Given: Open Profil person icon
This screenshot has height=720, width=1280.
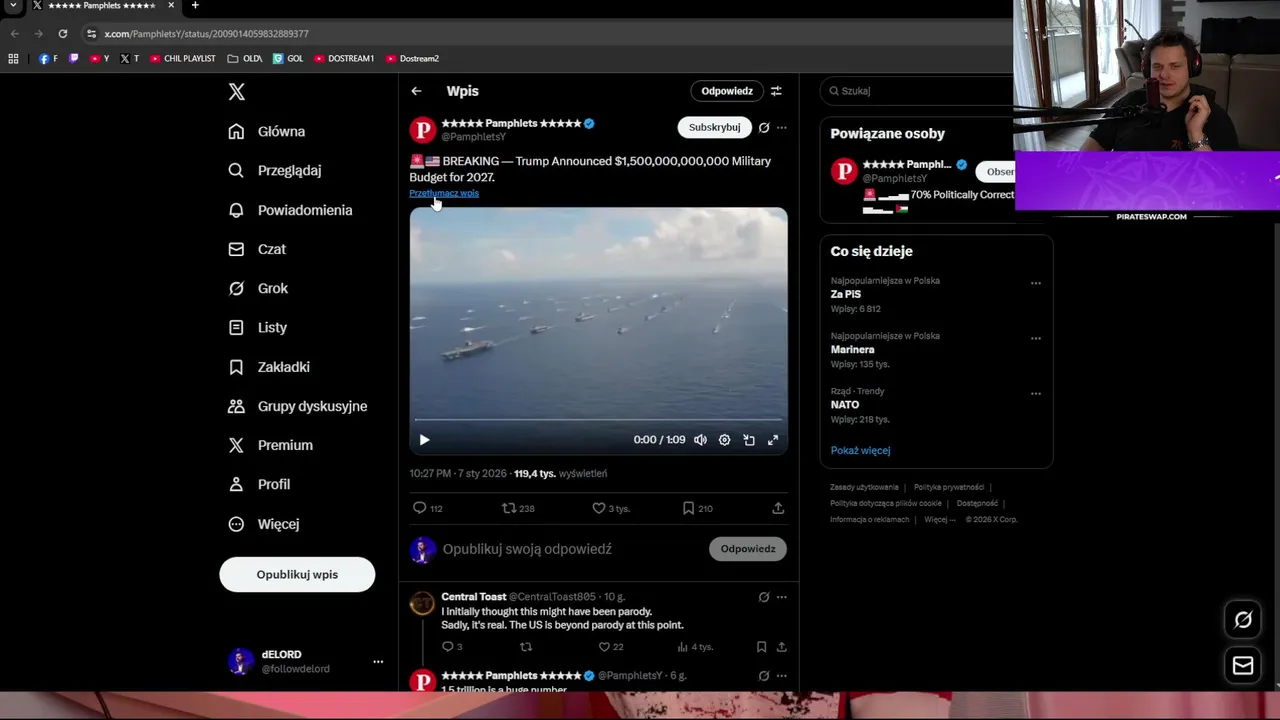Looking at the screenshot, I should coord(236,484).
